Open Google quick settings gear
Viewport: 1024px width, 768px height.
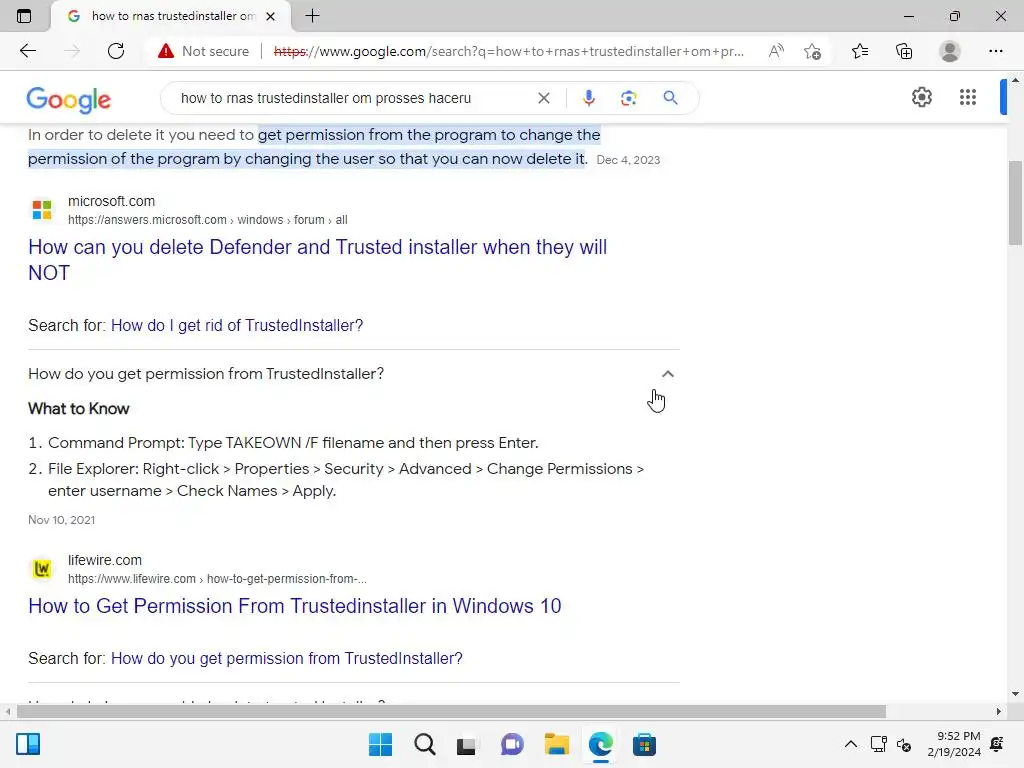(x=921, y=97)
